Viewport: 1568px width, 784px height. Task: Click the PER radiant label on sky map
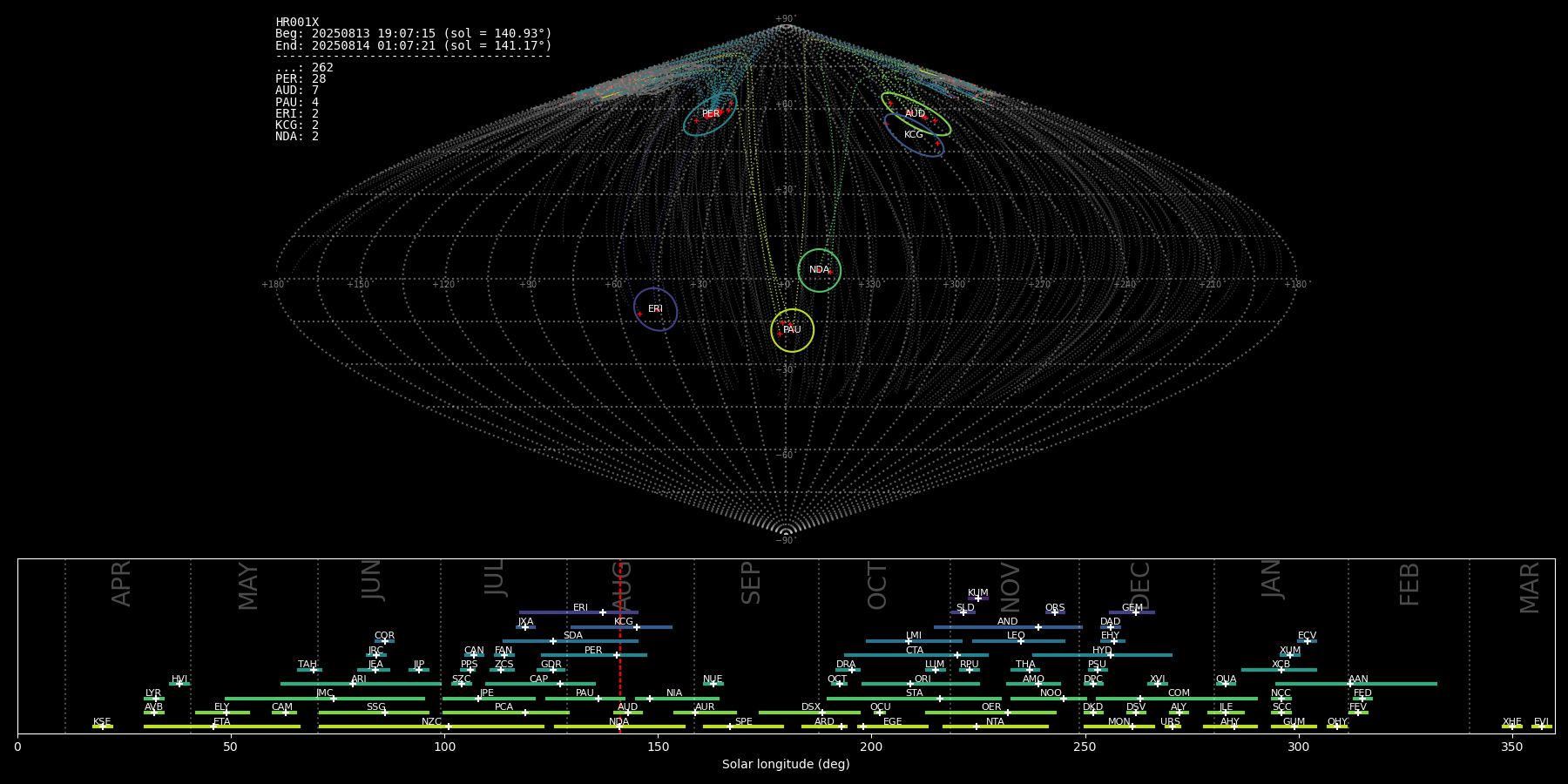click(711, 114)
